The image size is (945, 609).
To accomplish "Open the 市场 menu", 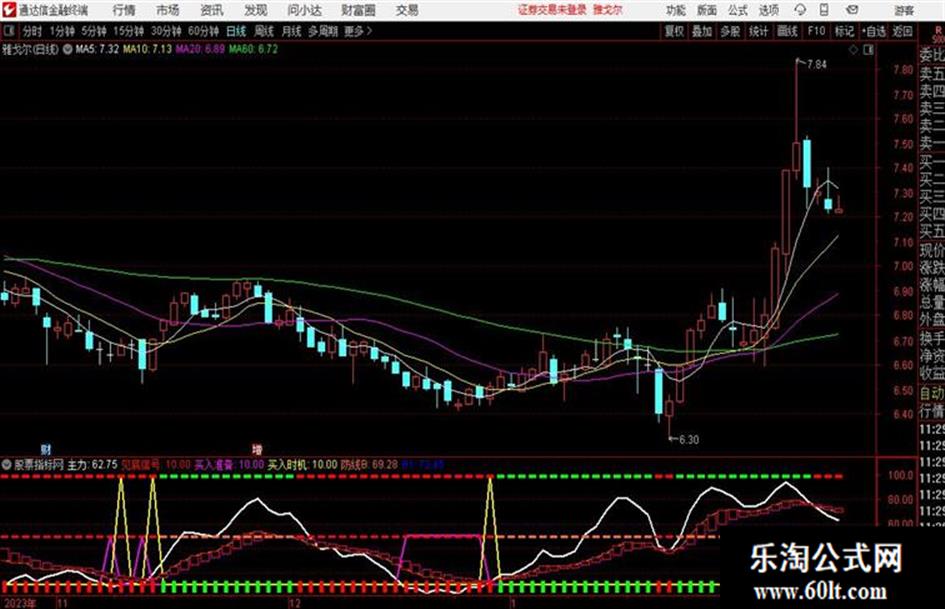I will click(x=168, y=10).
